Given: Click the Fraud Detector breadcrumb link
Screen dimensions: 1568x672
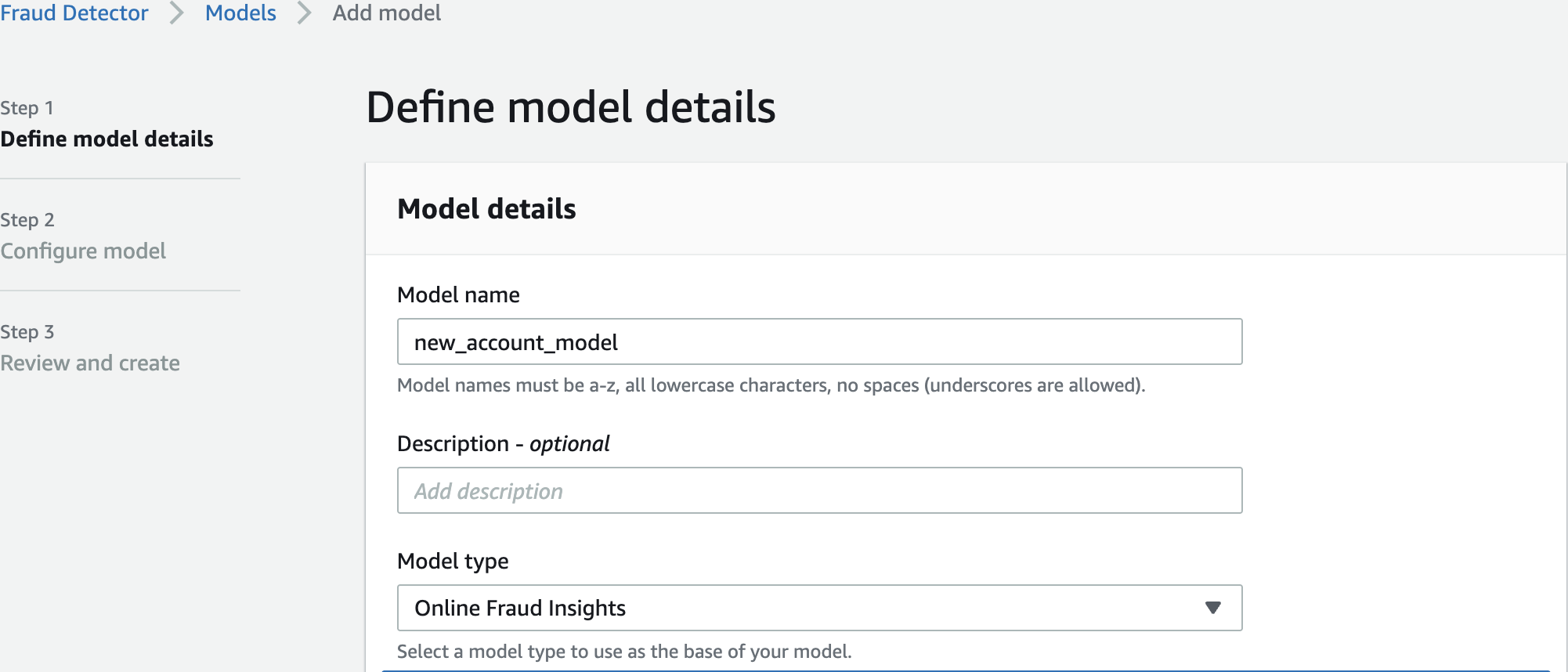Looking at the screenshot, I should [x=74, y=13].
